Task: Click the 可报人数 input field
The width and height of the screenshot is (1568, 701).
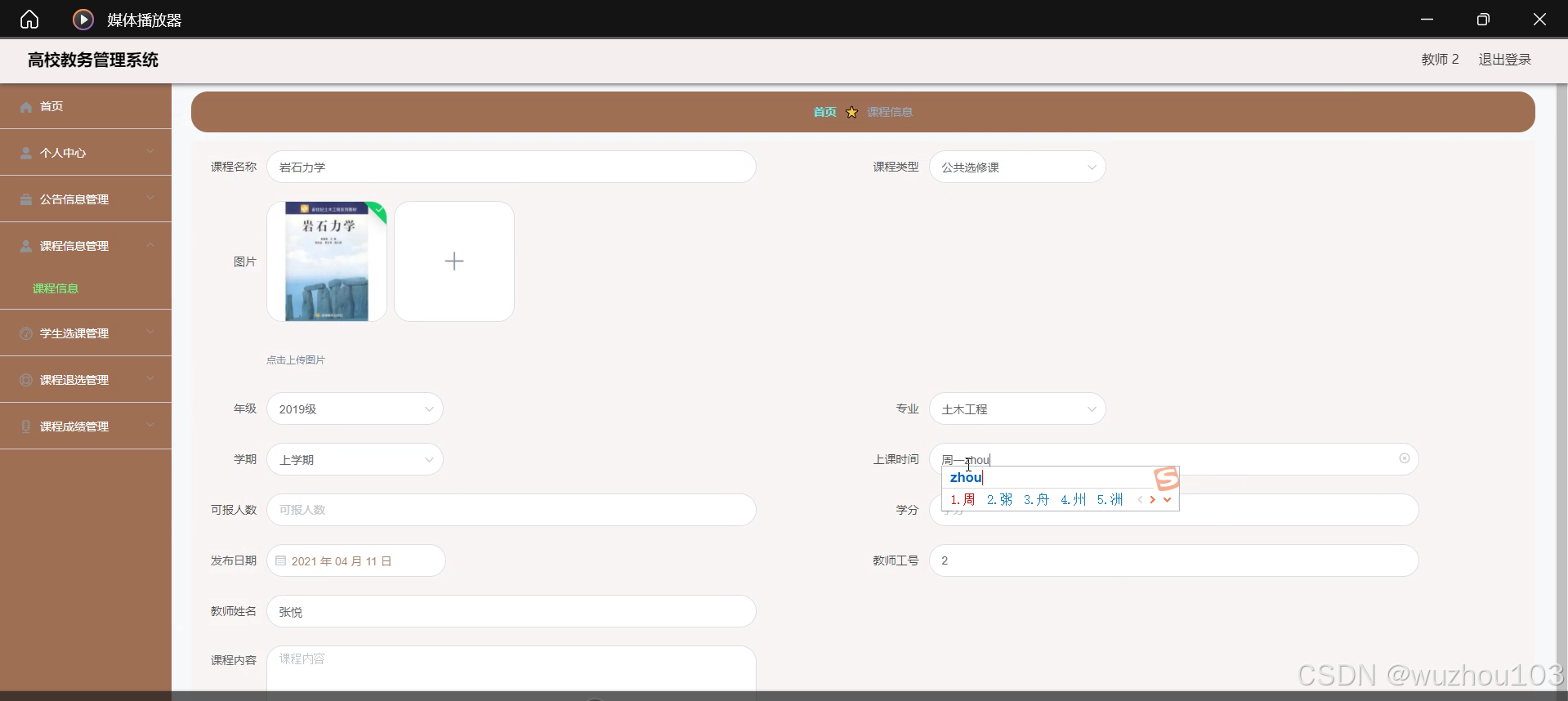Action: (511, 510)
